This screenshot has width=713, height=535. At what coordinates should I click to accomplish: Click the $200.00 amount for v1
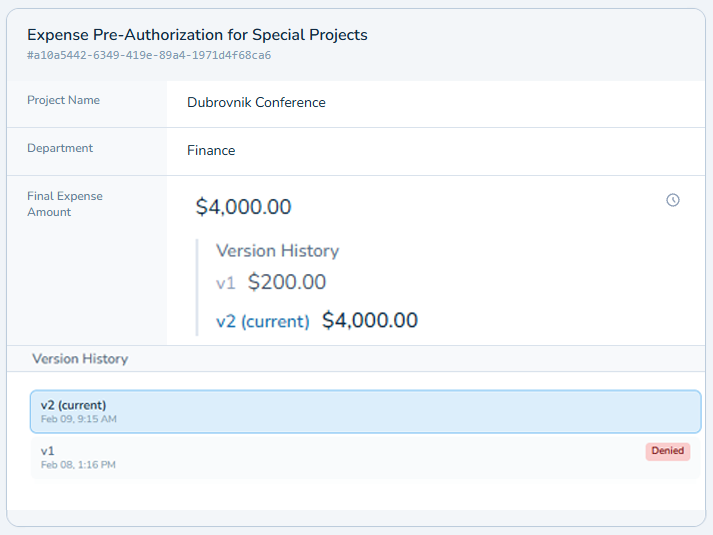(287, 282)
